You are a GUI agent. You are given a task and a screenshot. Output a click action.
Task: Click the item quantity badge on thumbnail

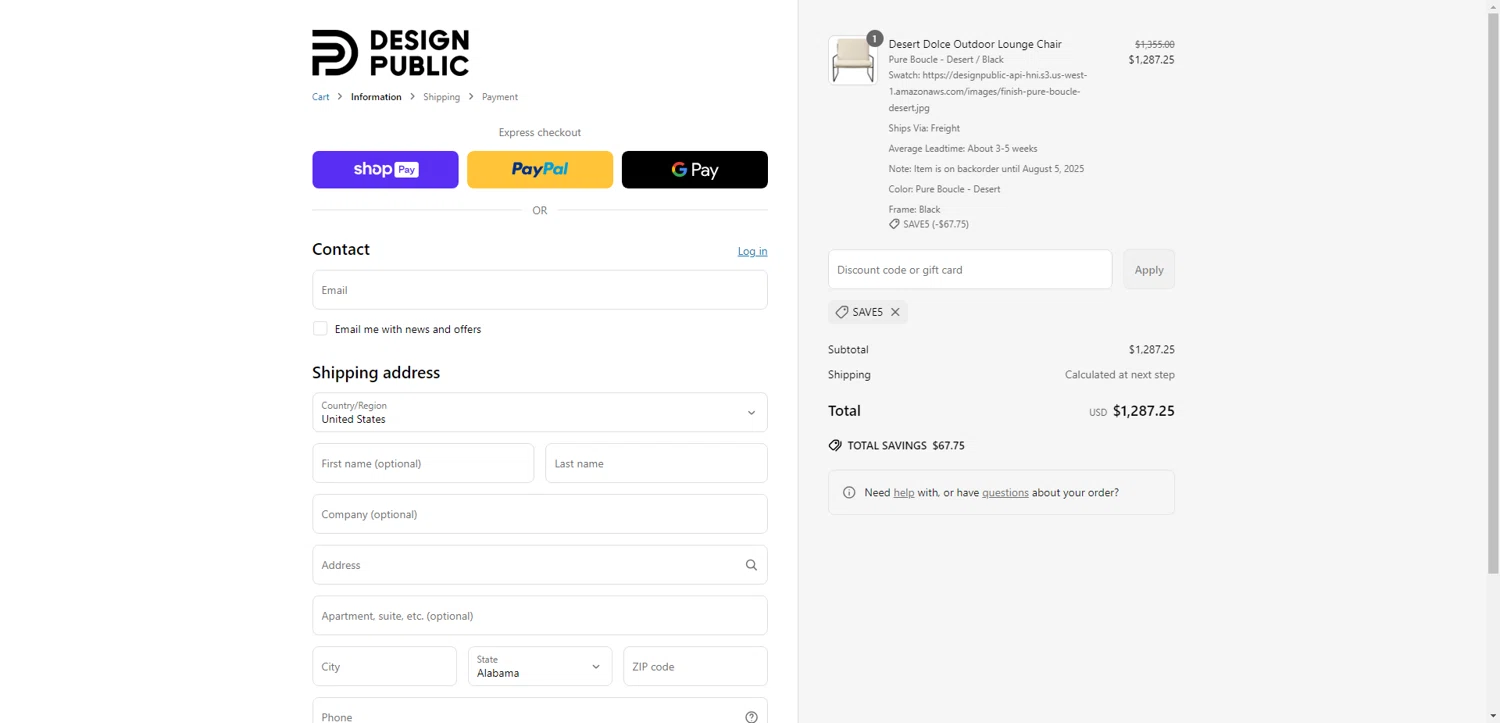pos(874,39)
